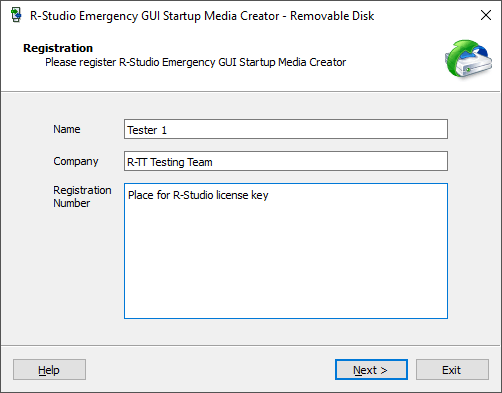
Task: Click the Name field label
Action: 67,129
